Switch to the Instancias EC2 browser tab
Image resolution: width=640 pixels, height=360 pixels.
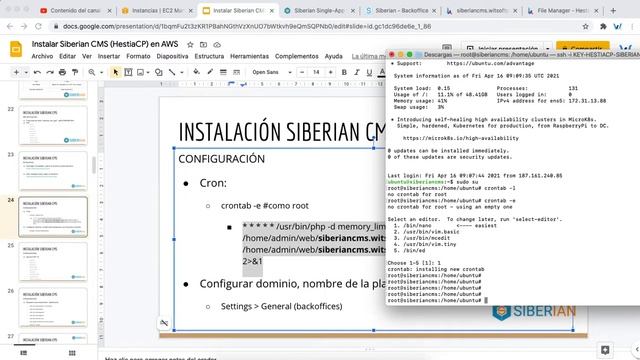(157, 11)
